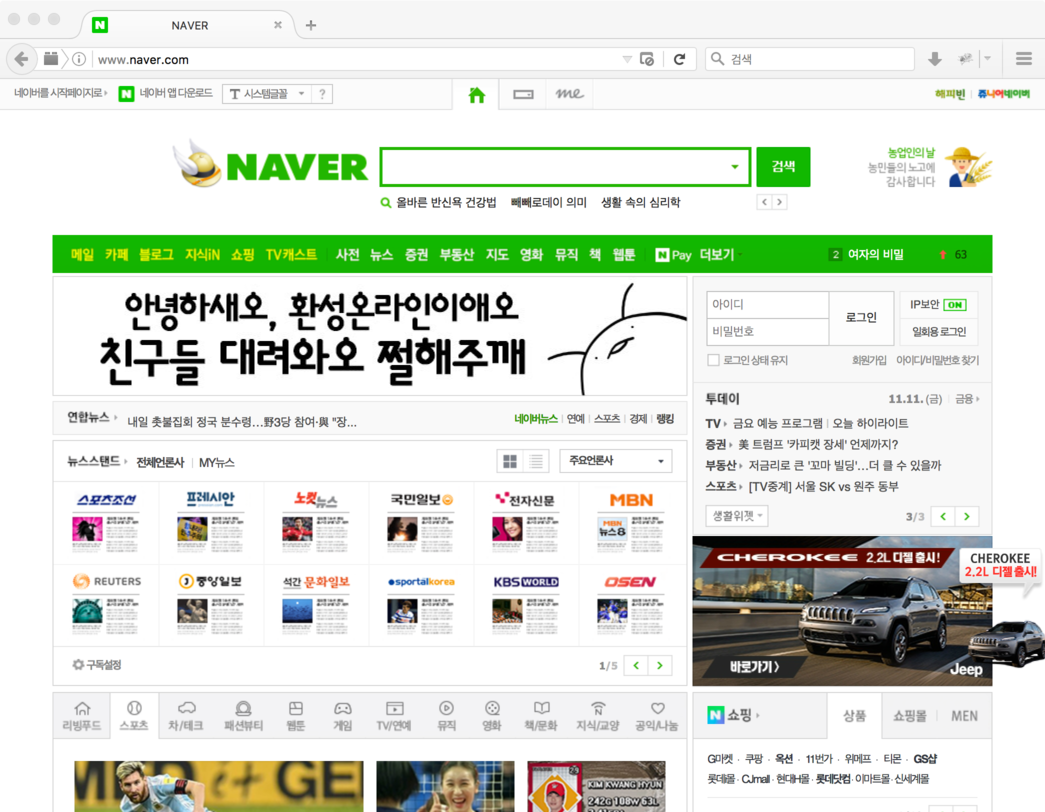This screenshot has height=812, width=1045.
Task: Open the 생활위젯 dropdown
Action: (736, 515)
